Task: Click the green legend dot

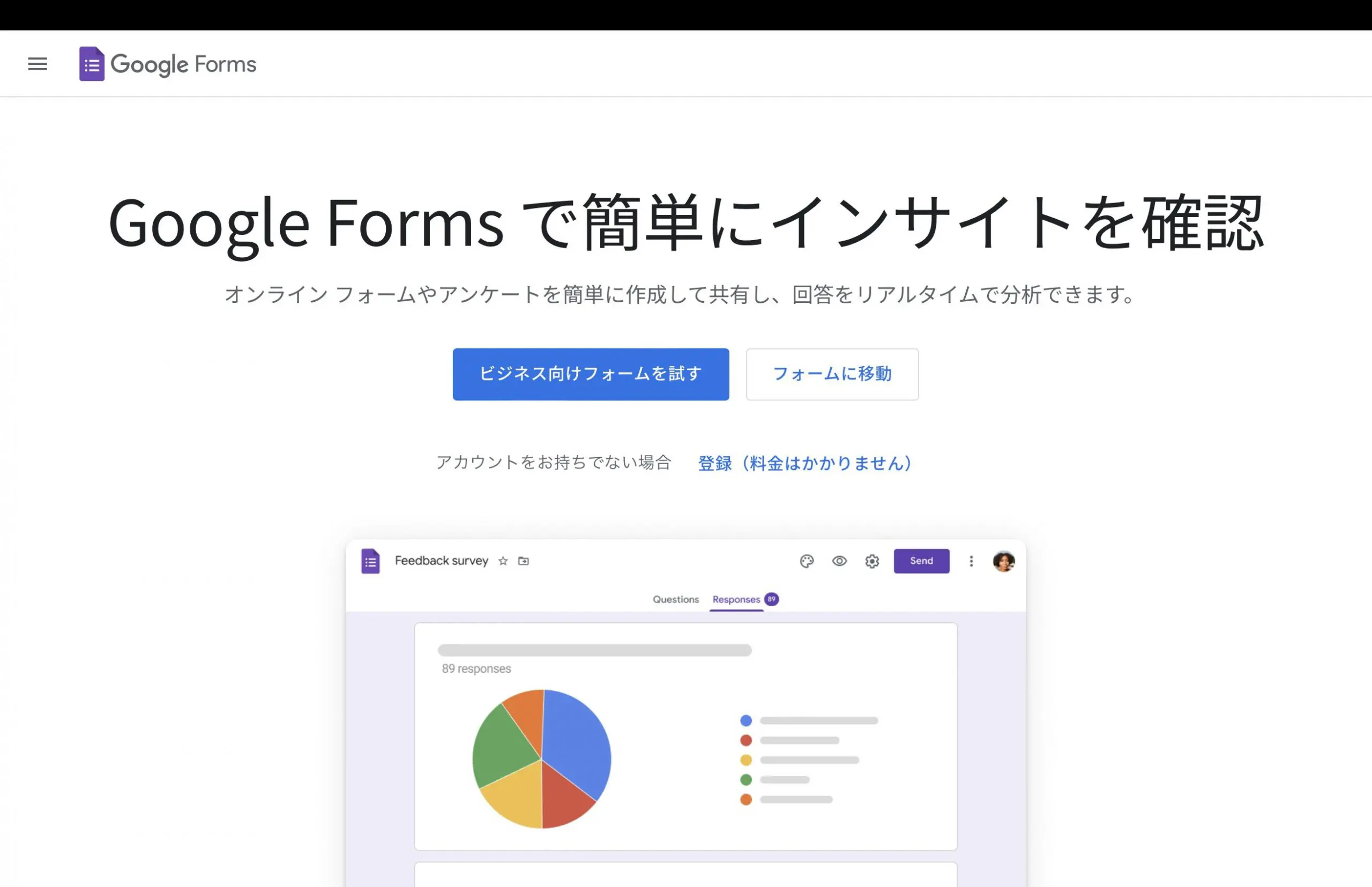Action: [746, 780]
